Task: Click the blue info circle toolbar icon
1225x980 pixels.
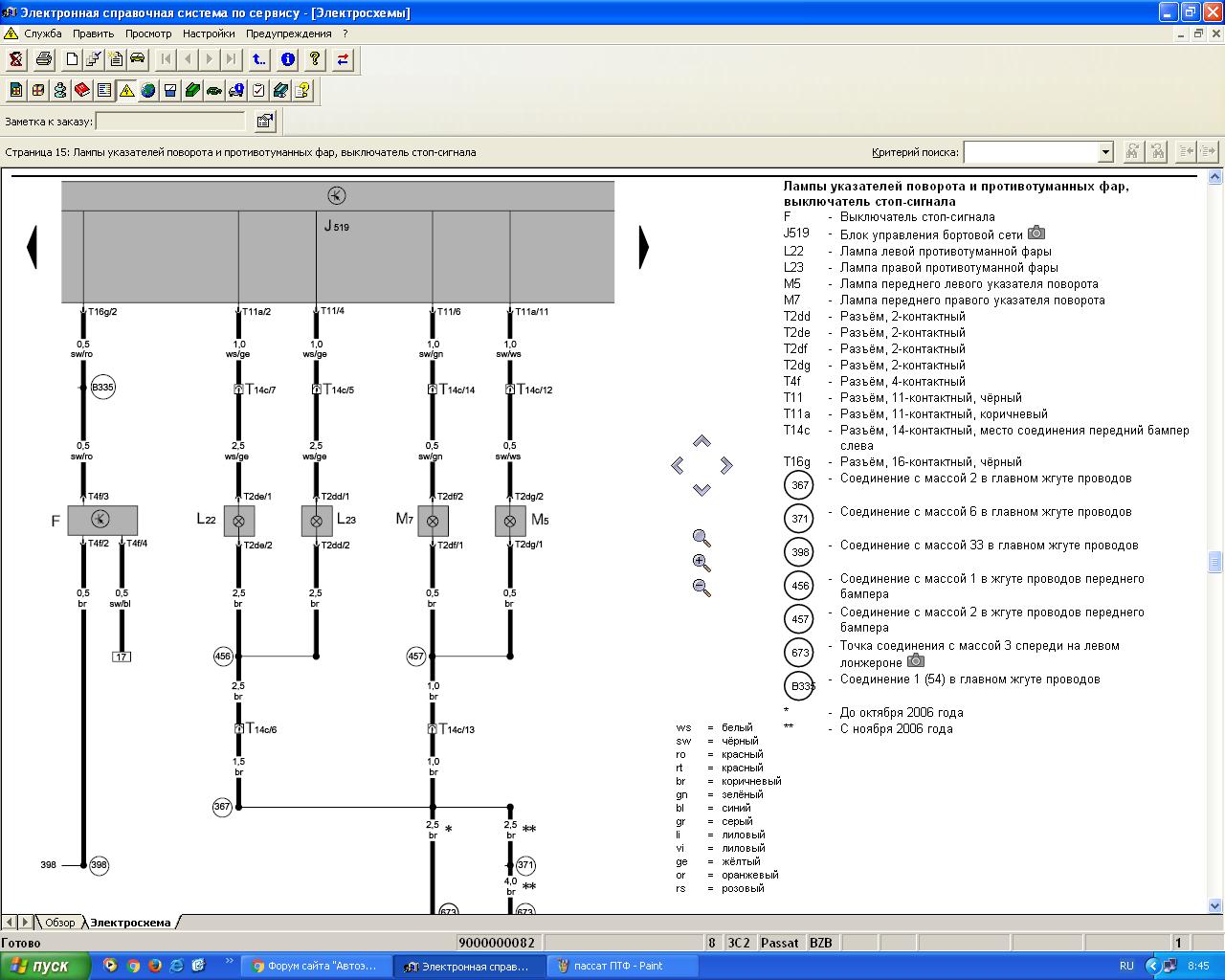Action: click(287, 59)
